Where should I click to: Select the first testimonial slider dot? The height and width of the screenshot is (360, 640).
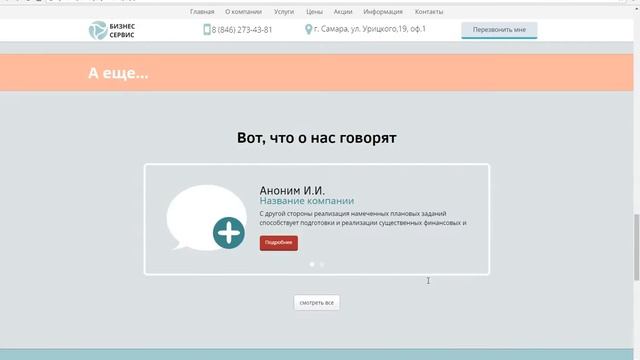(312, 264)
